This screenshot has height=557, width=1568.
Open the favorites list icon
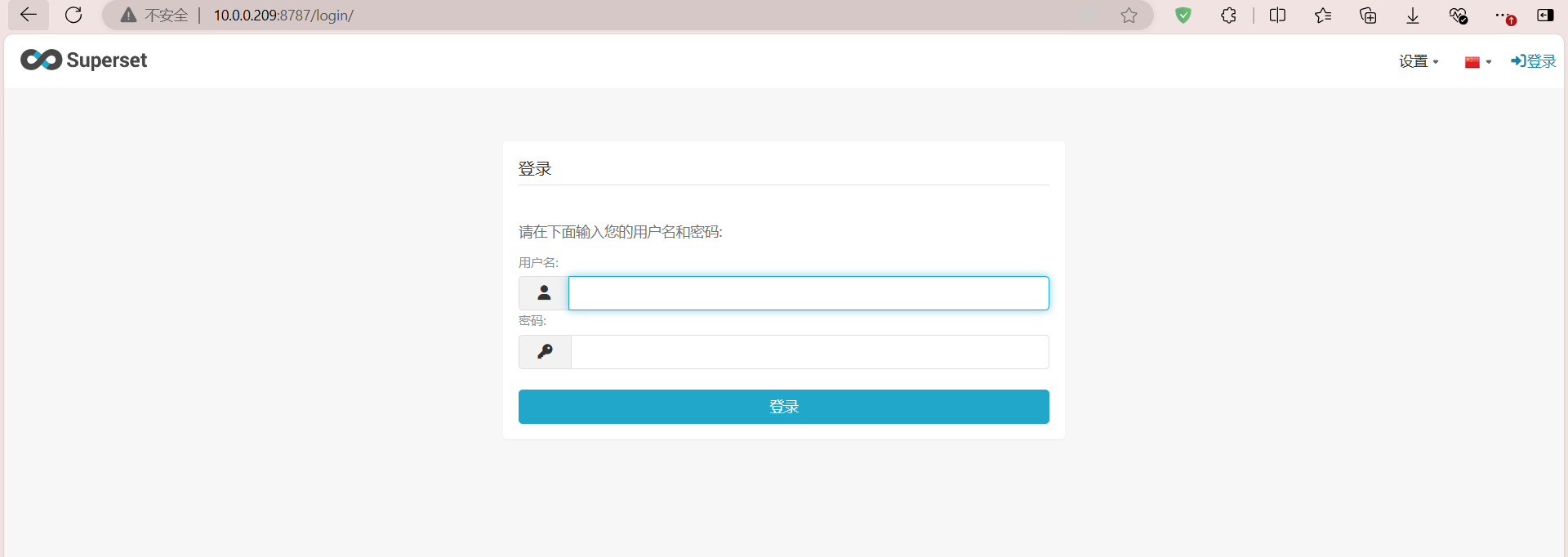click(x=1323, y=15)
